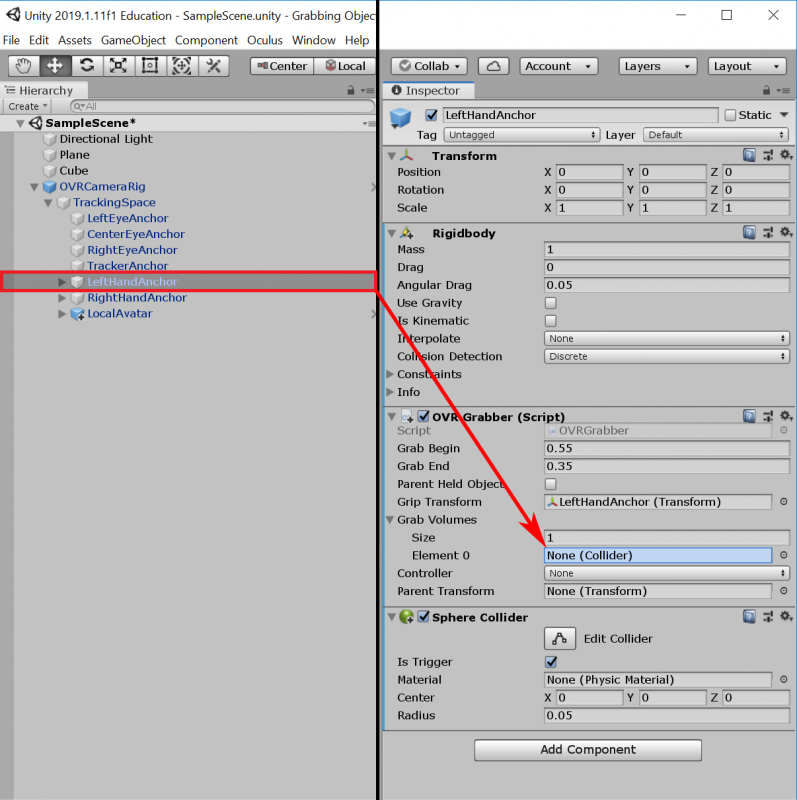Viewport: 797px width, 800px height.
Task: Open the Layers dropdown button
Action: click(658, 66)
